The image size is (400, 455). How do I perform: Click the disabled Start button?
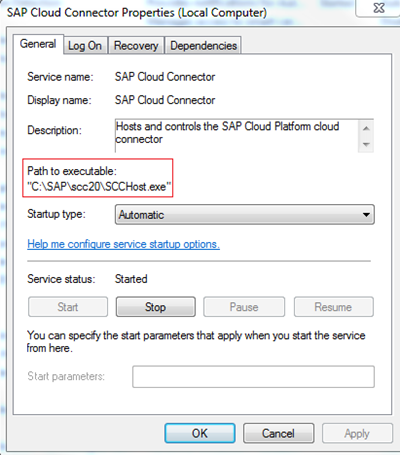68,307
